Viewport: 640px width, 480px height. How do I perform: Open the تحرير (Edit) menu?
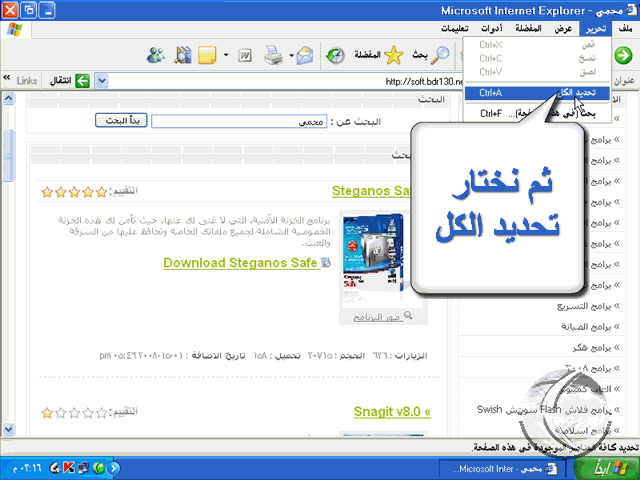[x=596, y=29]
